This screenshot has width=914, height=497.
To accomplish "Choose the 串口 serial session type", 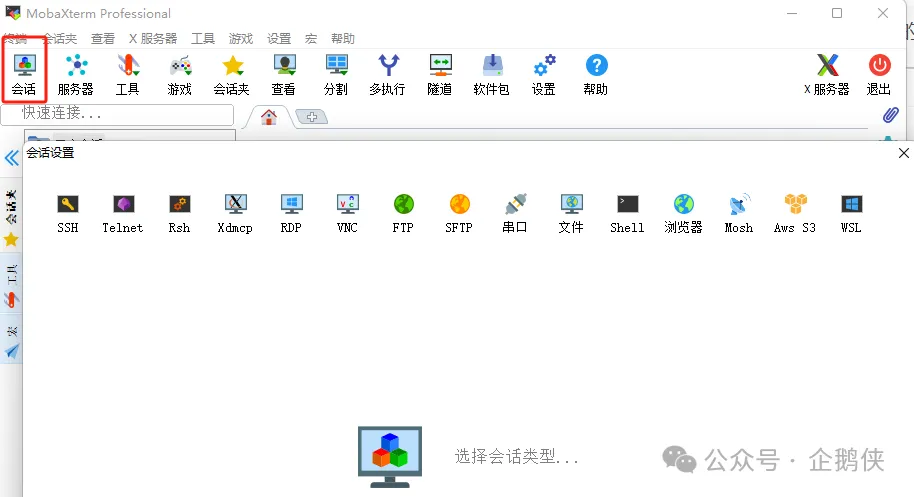I will click(x=515, y=214).
